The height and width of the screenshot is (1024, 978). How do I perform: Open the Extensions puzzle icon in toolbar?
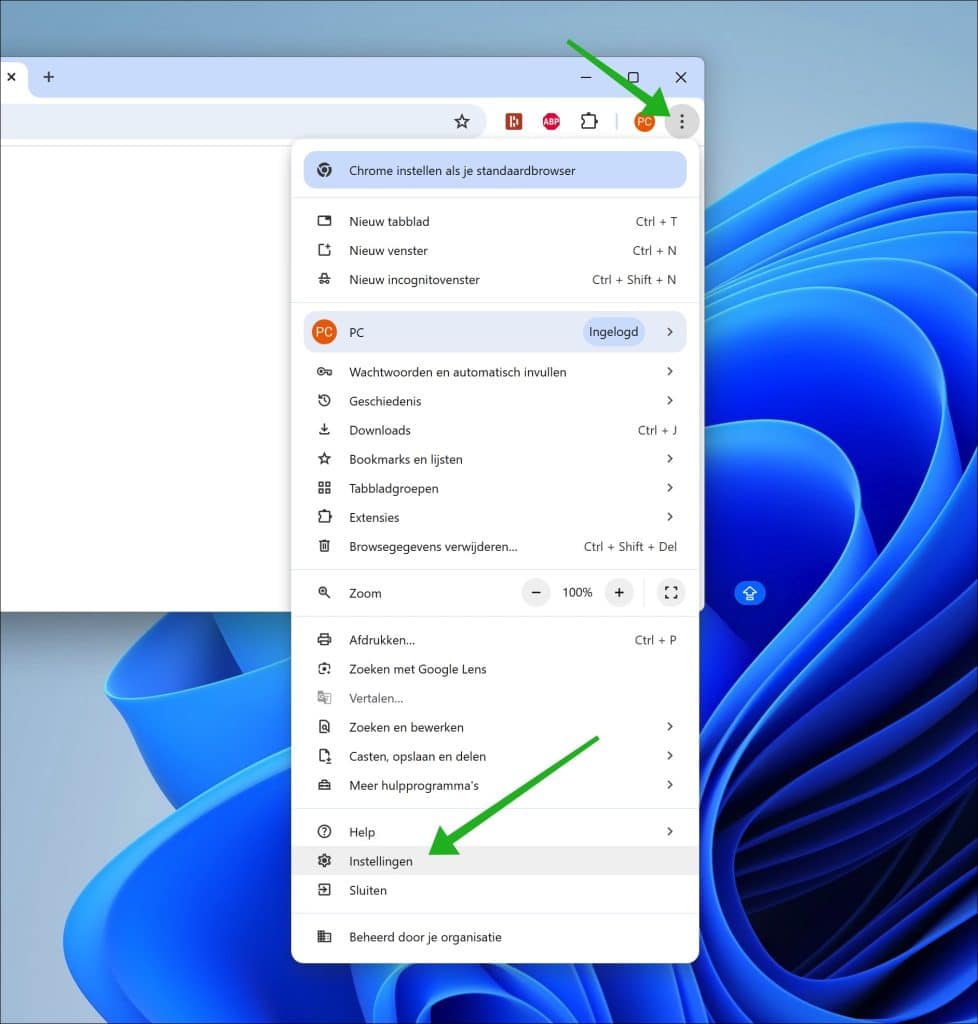(589, 121)
